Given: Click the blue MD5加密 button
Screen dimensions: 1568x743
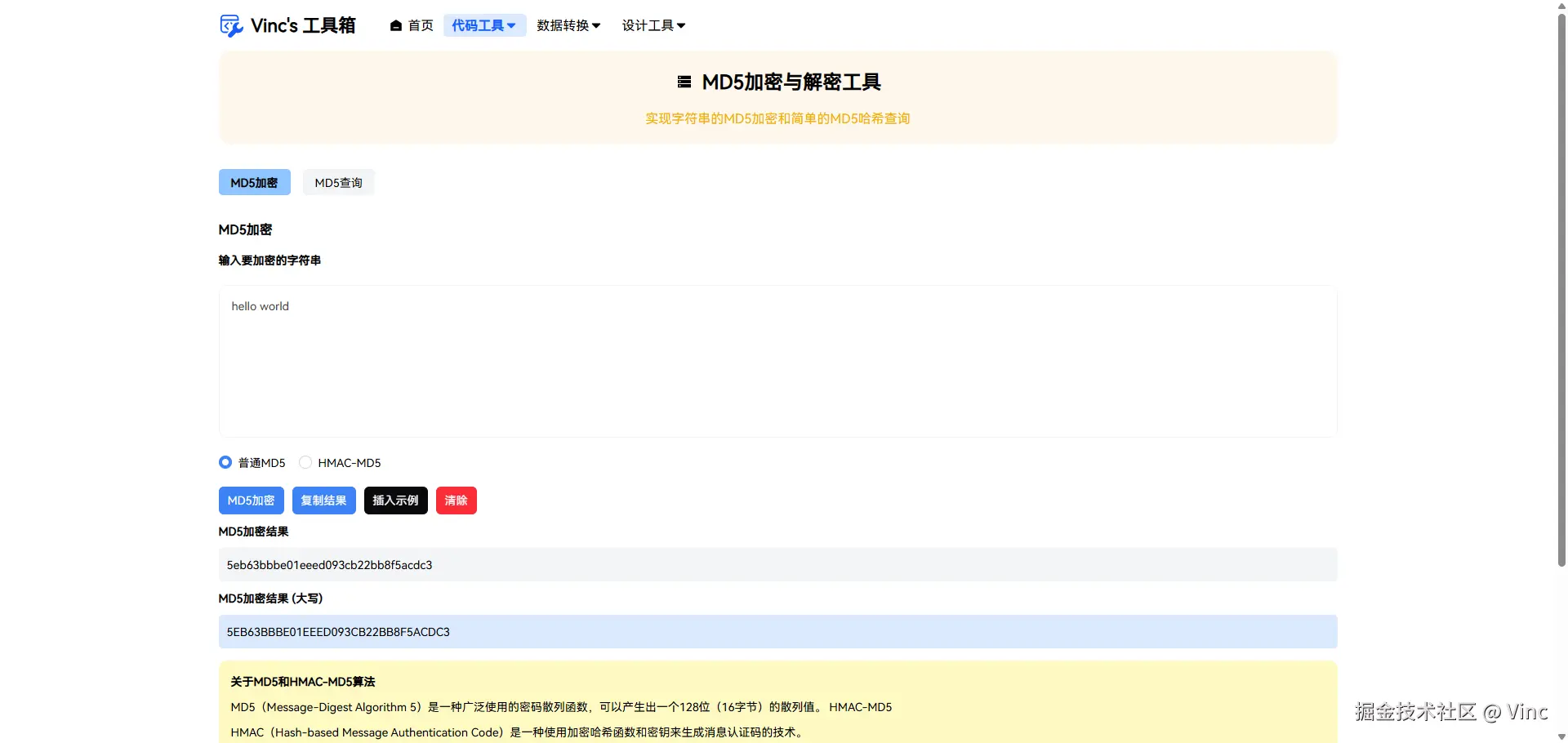Looking at the screenshot, I should pos(252,501).
